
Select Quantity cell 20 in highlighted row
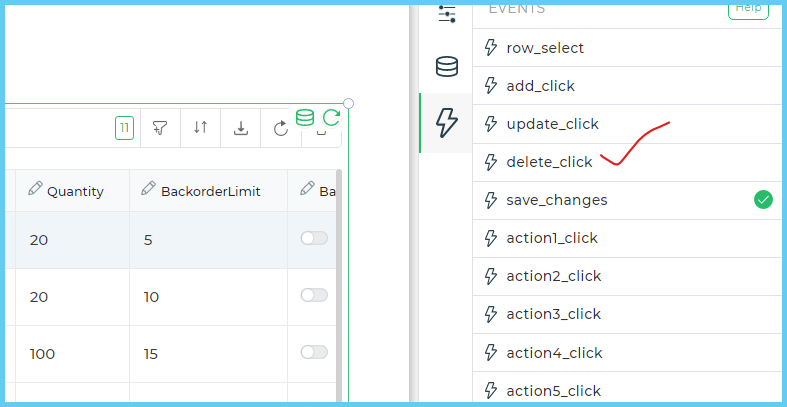click(x=72, y=240)
